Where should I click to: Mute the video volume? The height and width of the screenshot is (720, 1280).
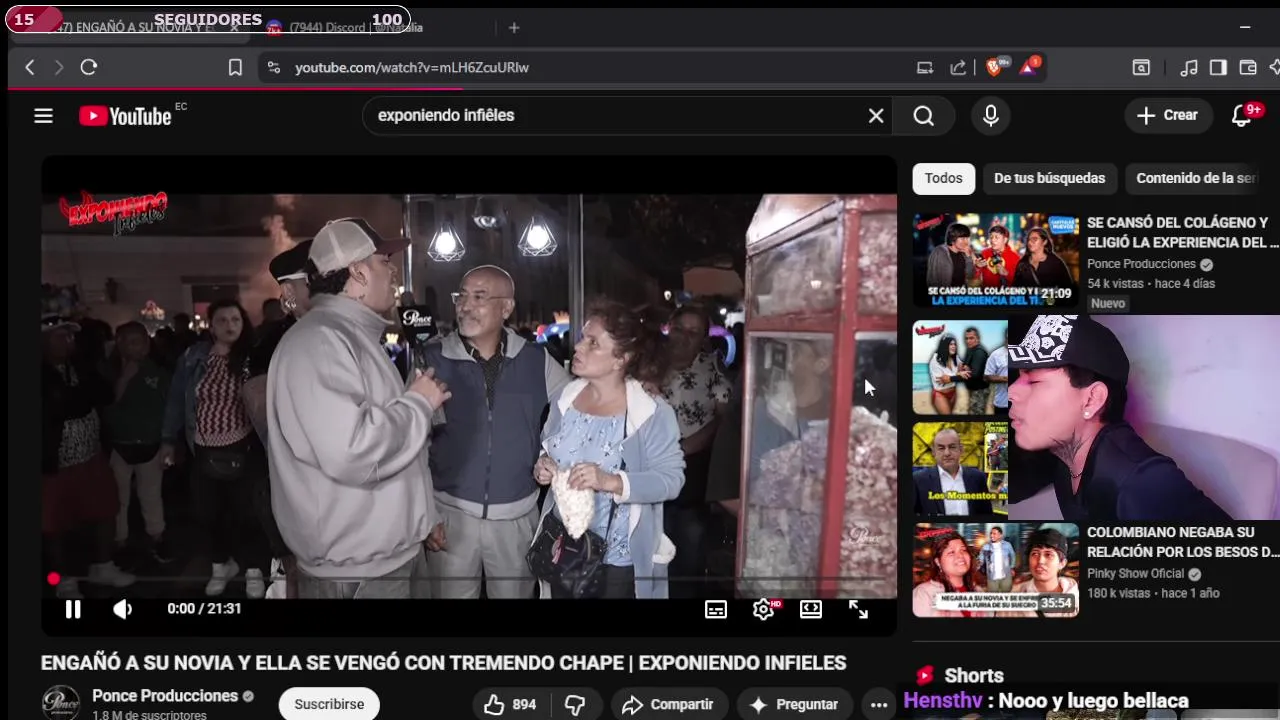(123, 609)
